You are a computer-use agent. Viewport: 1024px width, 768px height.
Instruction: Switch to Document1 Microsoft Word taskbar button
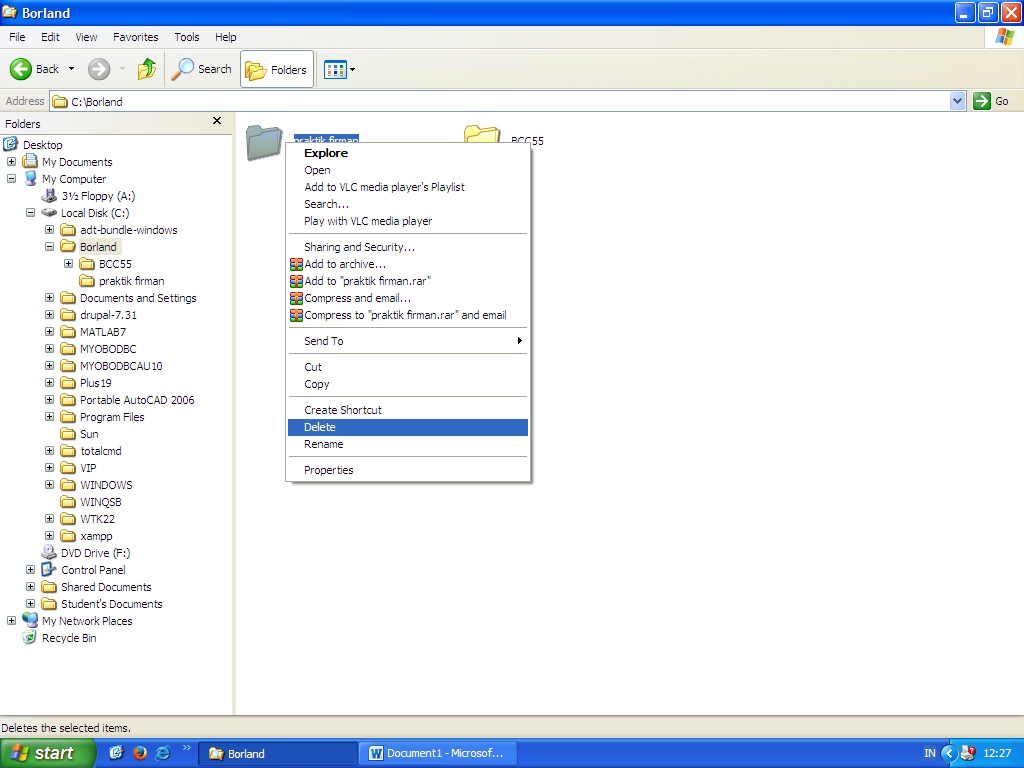[x=437, y=753]
